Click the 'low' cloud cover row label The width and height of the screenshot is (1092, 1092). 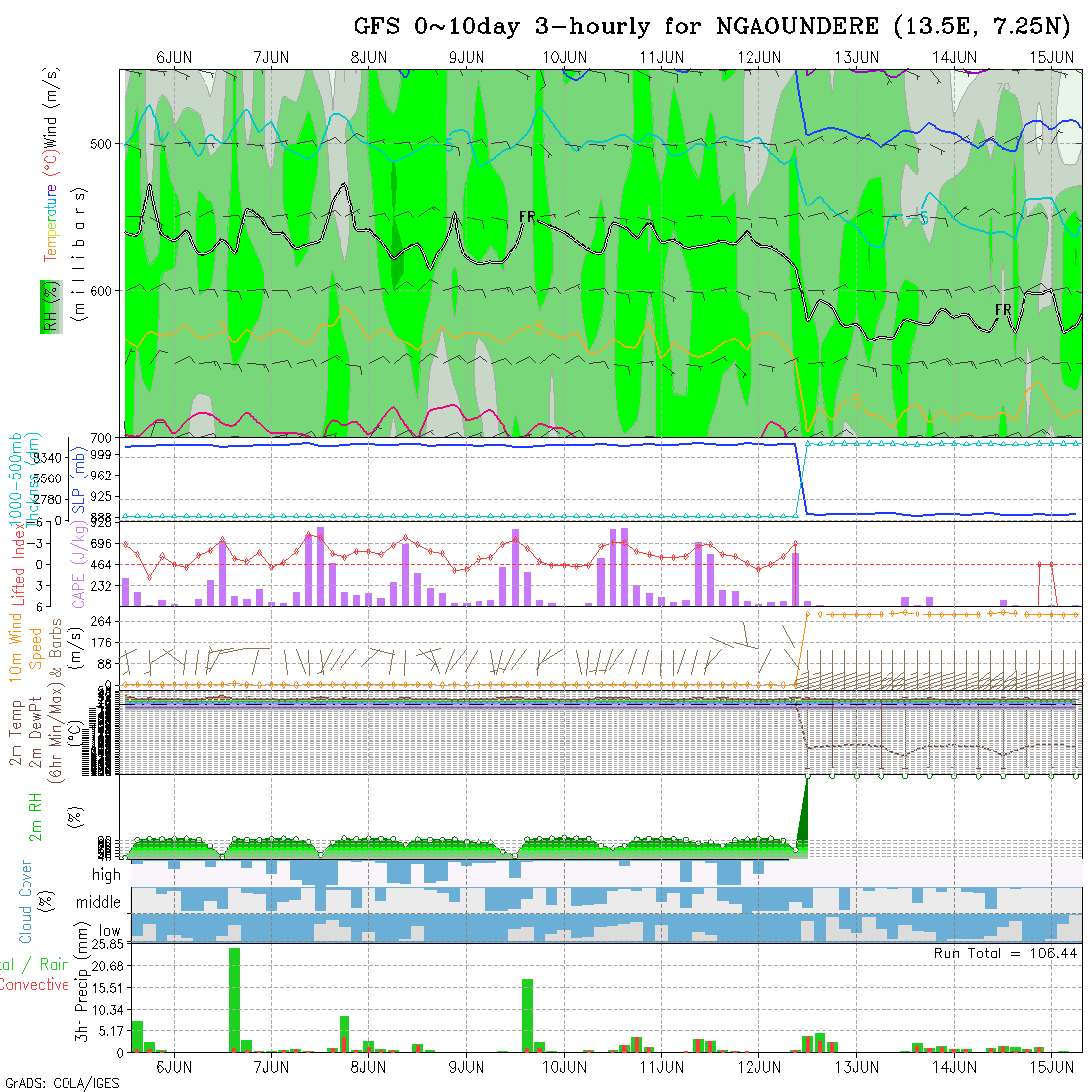click(x=109, y=931)
